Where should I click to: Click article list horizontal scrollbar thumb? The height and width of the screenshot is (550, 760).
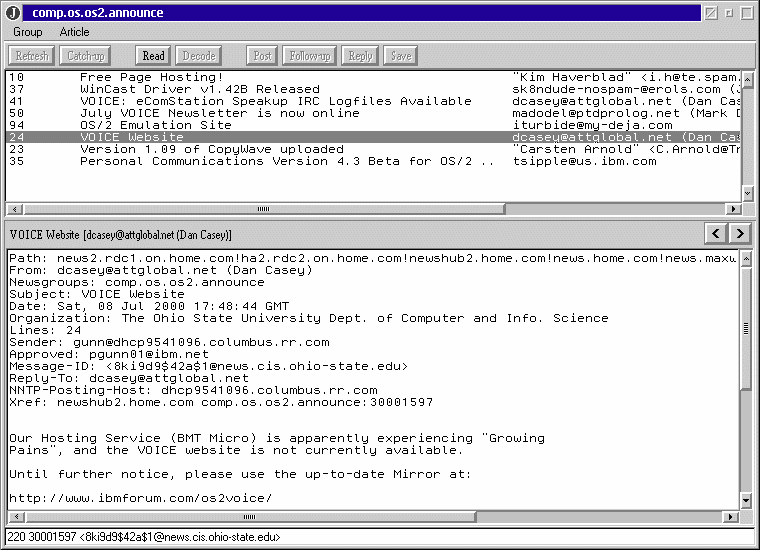click(x=264, y=209)
